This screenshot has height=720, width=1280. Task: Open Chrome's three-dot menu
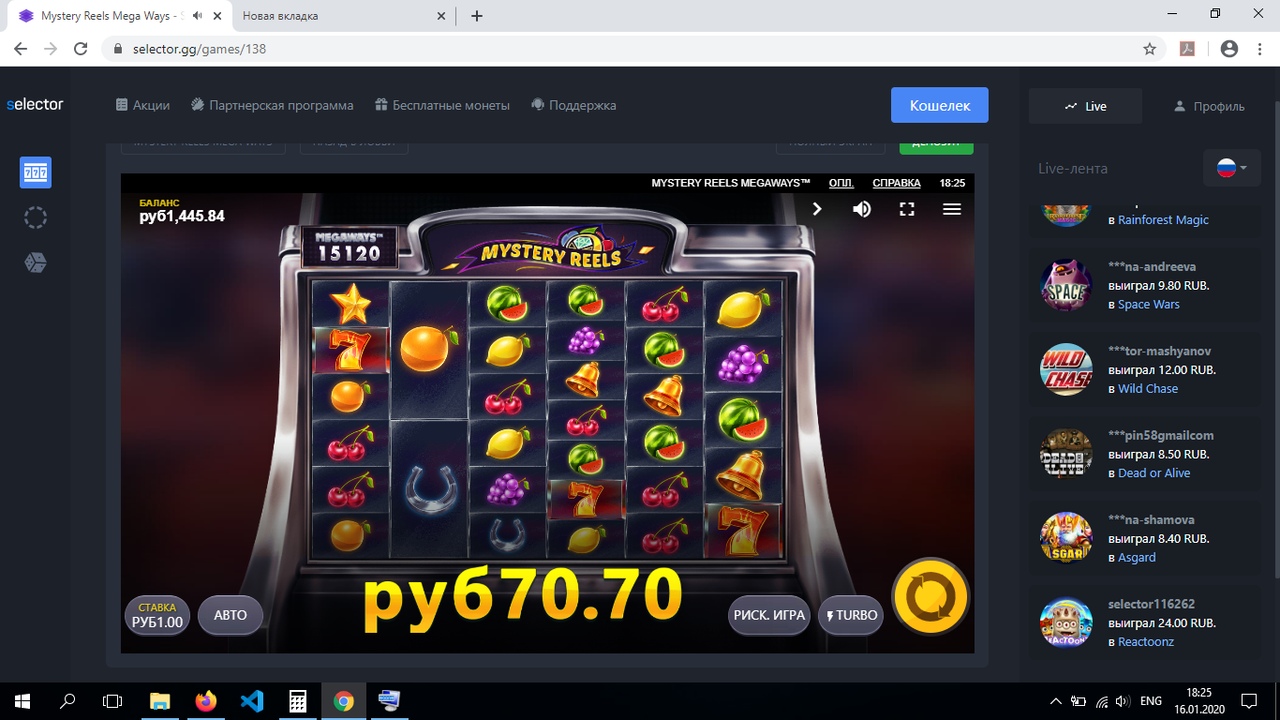point(1260,49)
